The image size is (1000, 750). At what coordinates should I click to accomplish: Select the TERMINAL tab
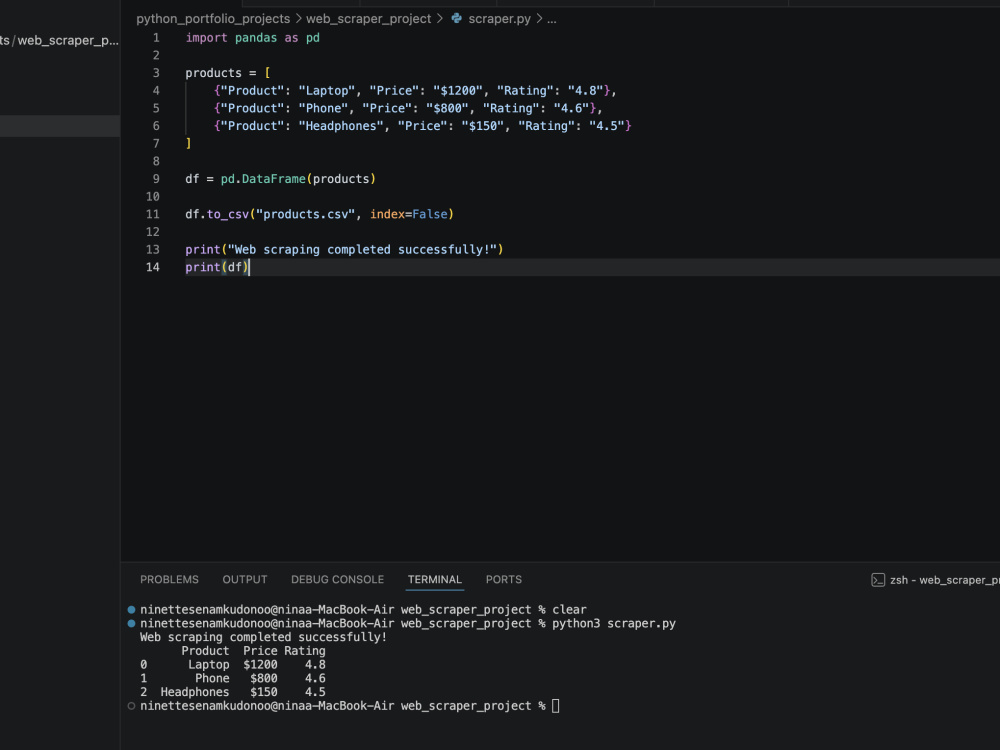434,579
